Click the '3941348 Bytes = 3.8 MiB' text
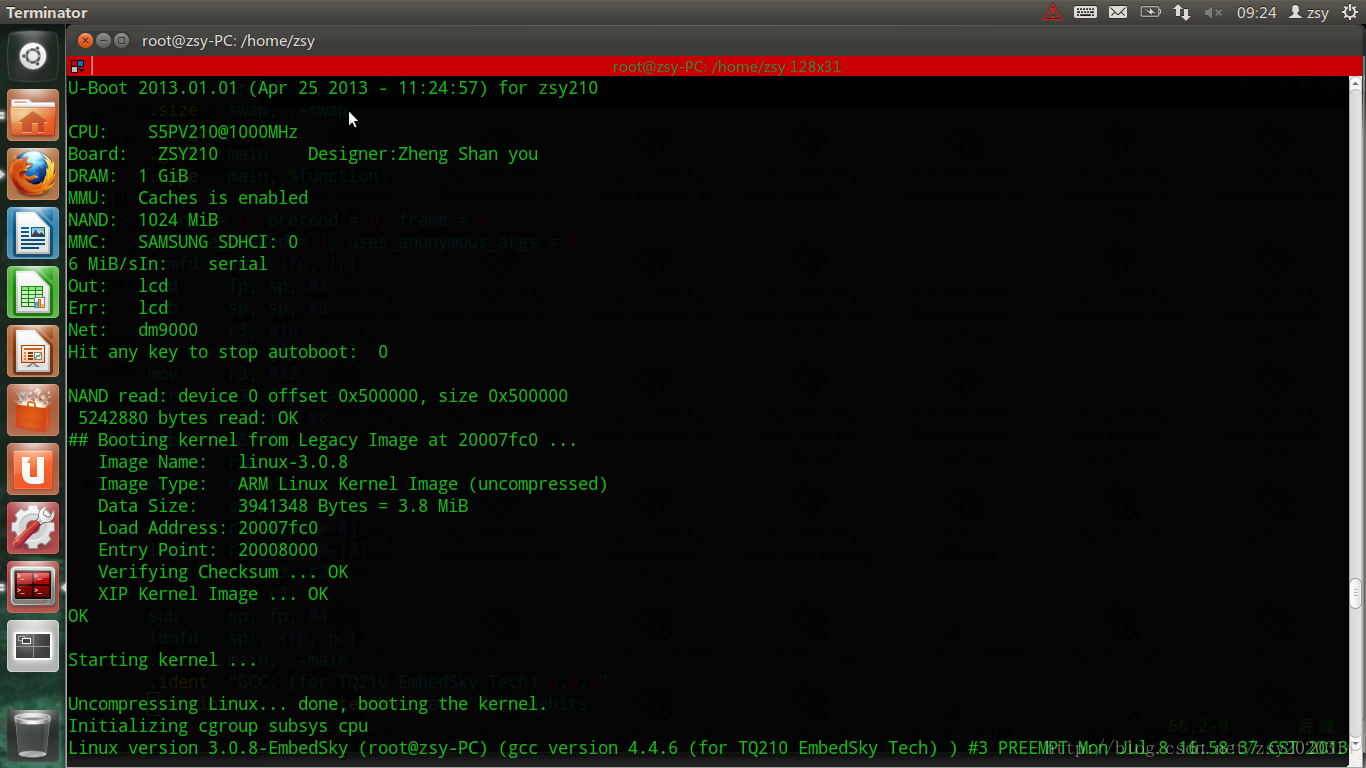The image size is (1366, 768). (x=353, y=506)
